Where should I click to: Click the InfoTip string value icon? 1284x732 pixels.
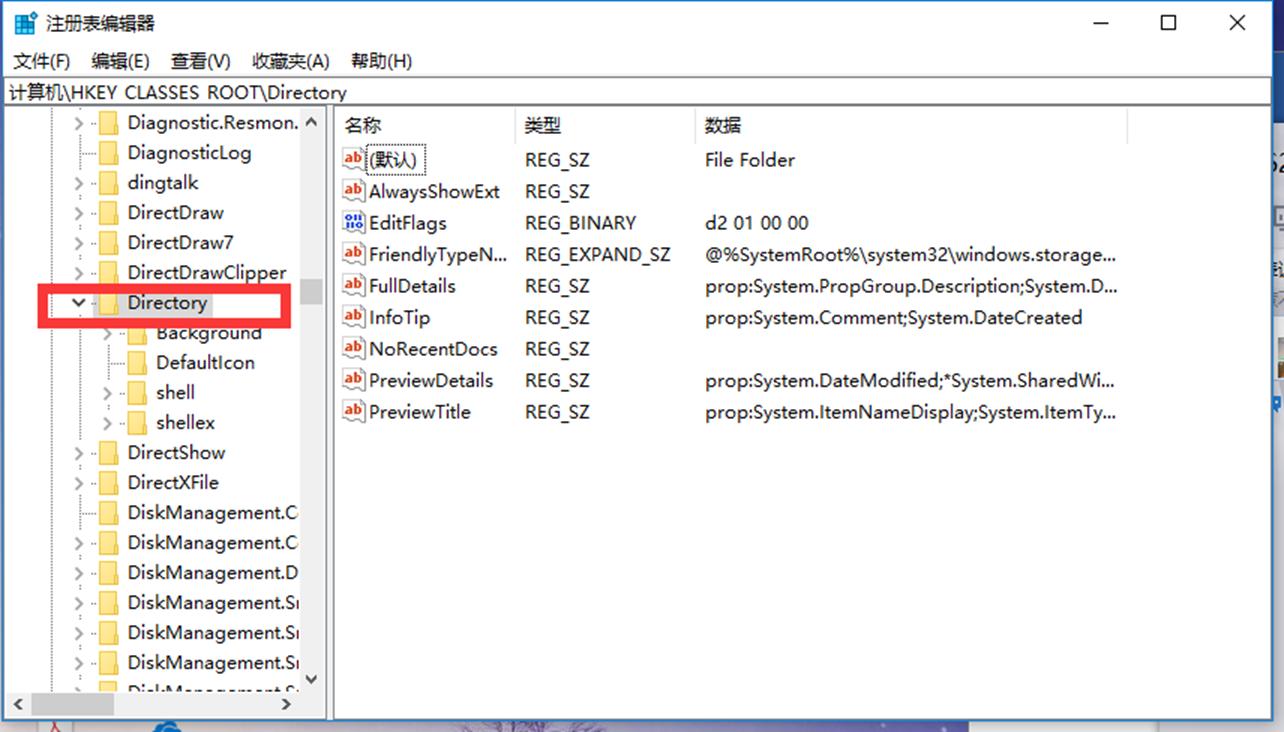coord(353,317)
